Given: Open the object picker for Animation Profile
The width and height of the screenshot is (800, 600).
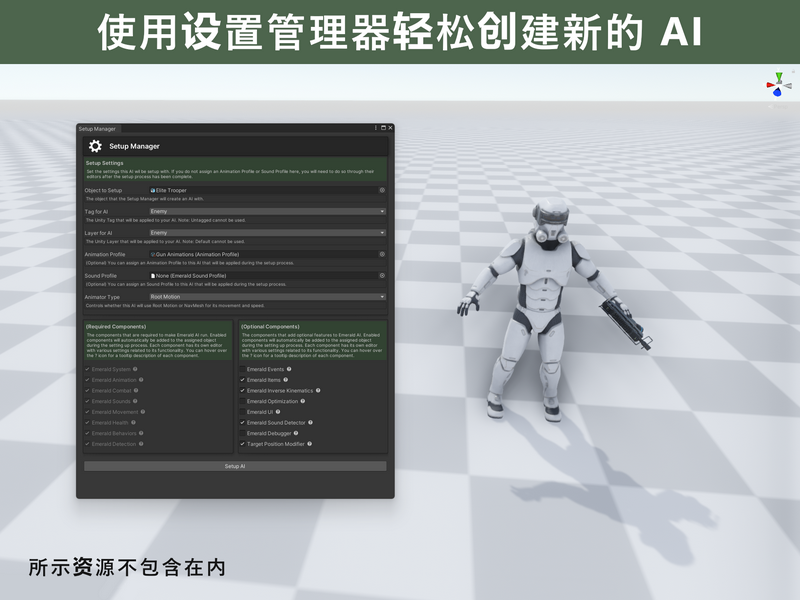Looking at the screenshot, I should click(x=382, y=254).
